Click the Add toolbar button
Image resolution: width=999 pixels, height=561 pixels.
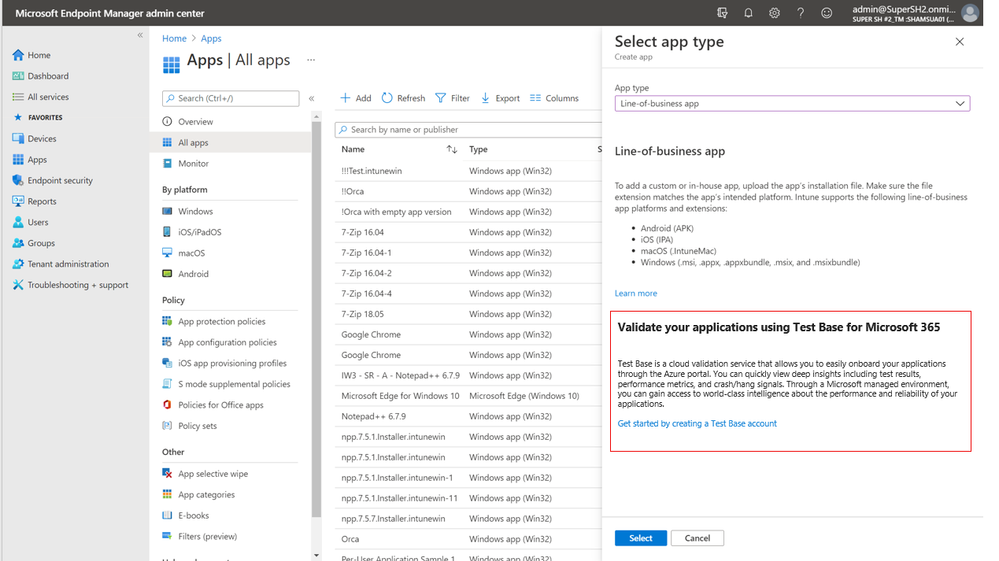coord(356,98)
